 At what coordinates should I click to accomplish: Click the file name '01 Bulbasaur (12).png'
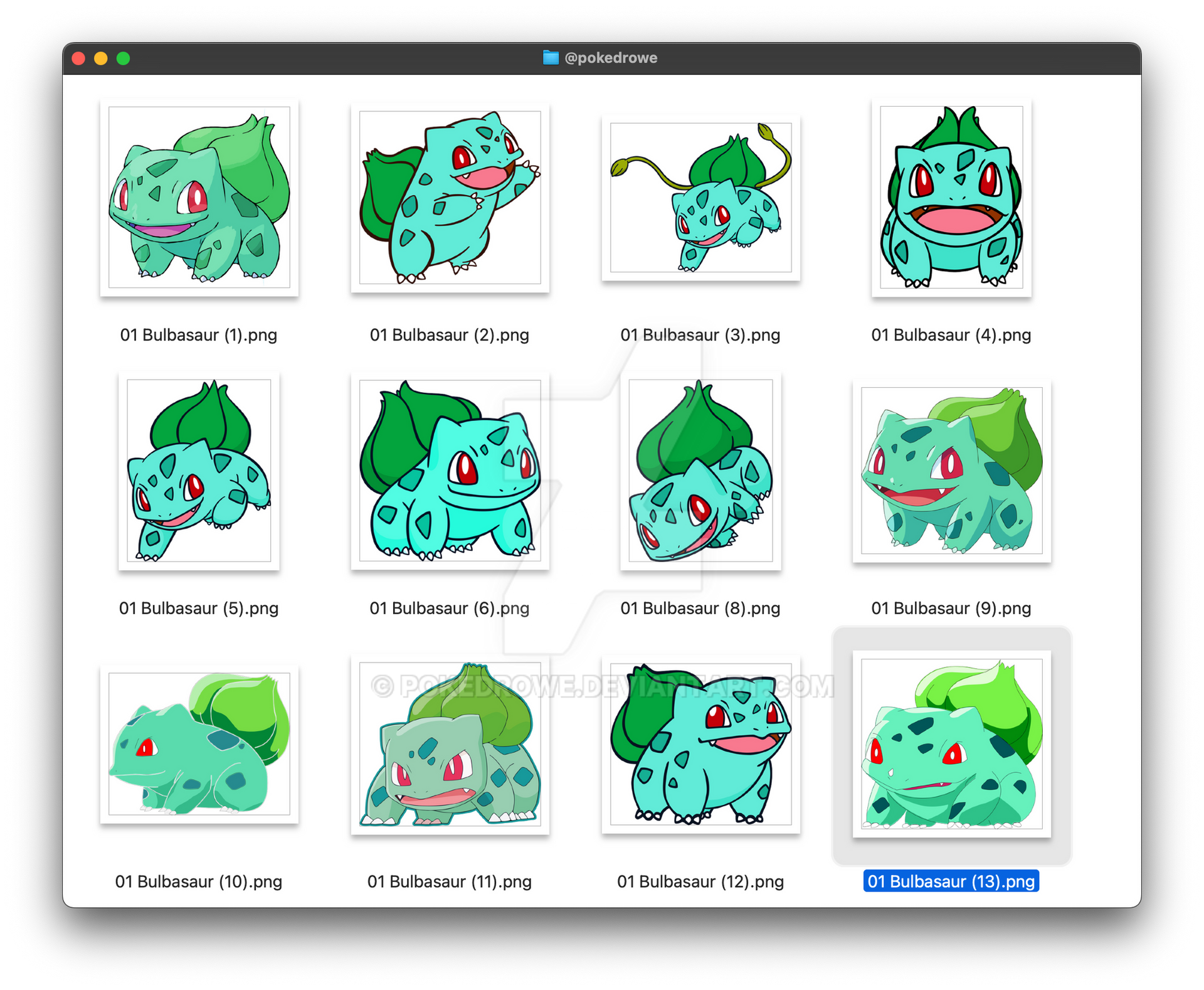point(700,882)
